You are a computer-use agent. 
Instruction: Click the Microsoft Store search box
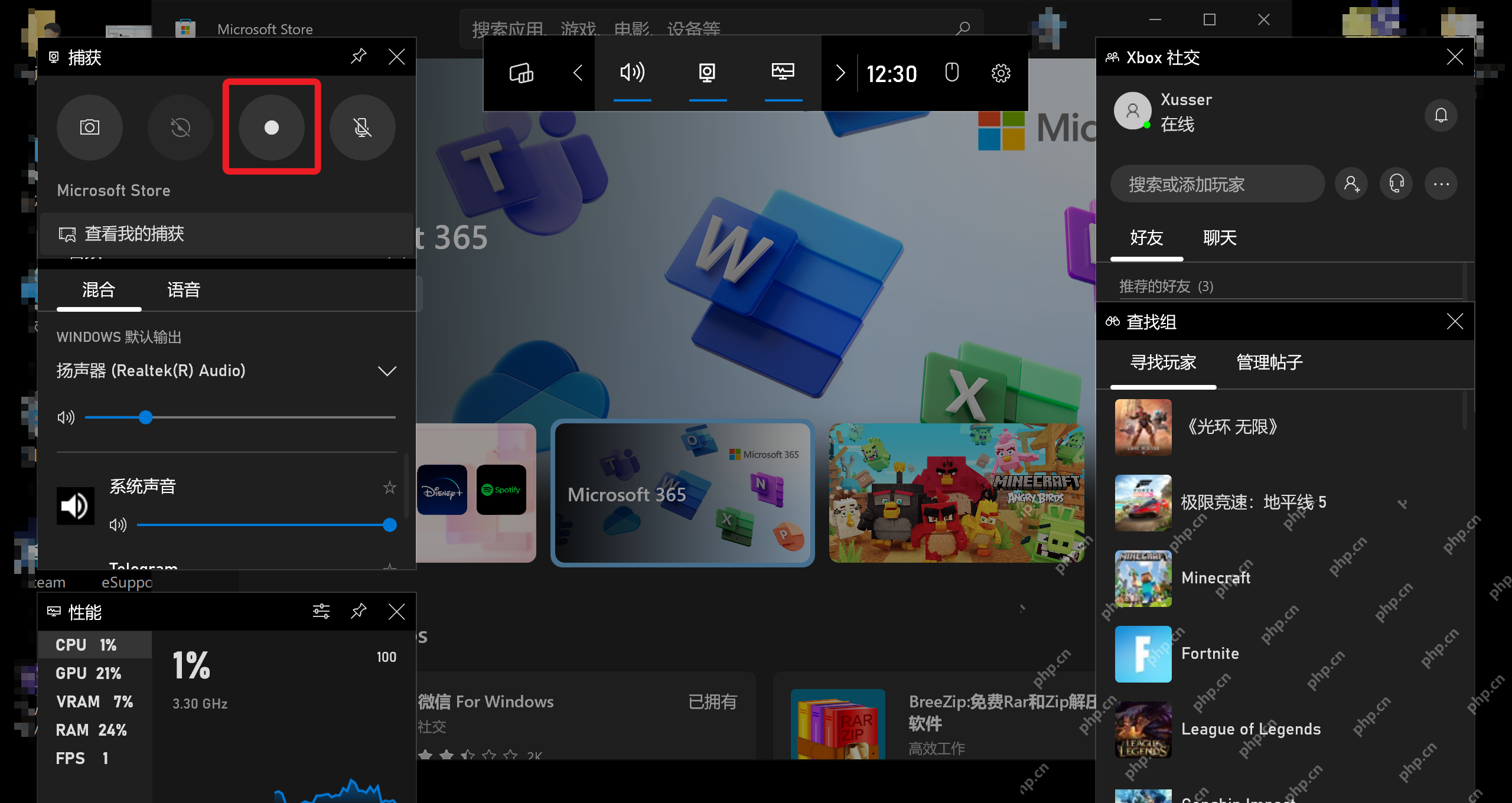(722, 28)
